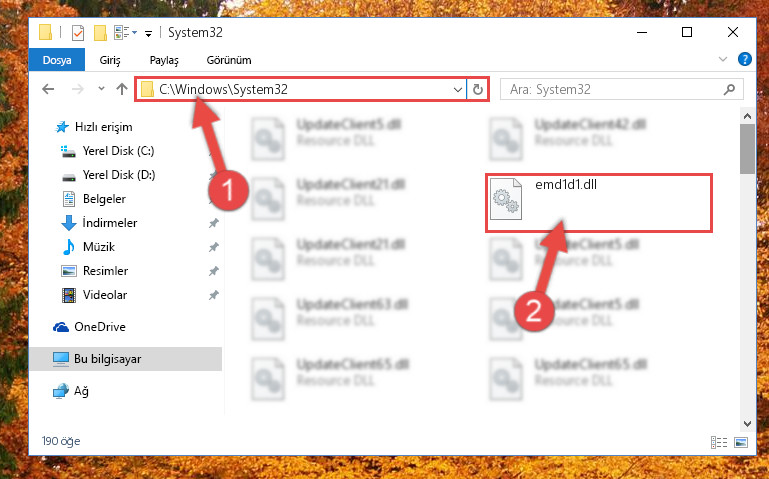Switch to details view layout
The width and height of the screenshot is (769, 479).
[x=718, y=442]
